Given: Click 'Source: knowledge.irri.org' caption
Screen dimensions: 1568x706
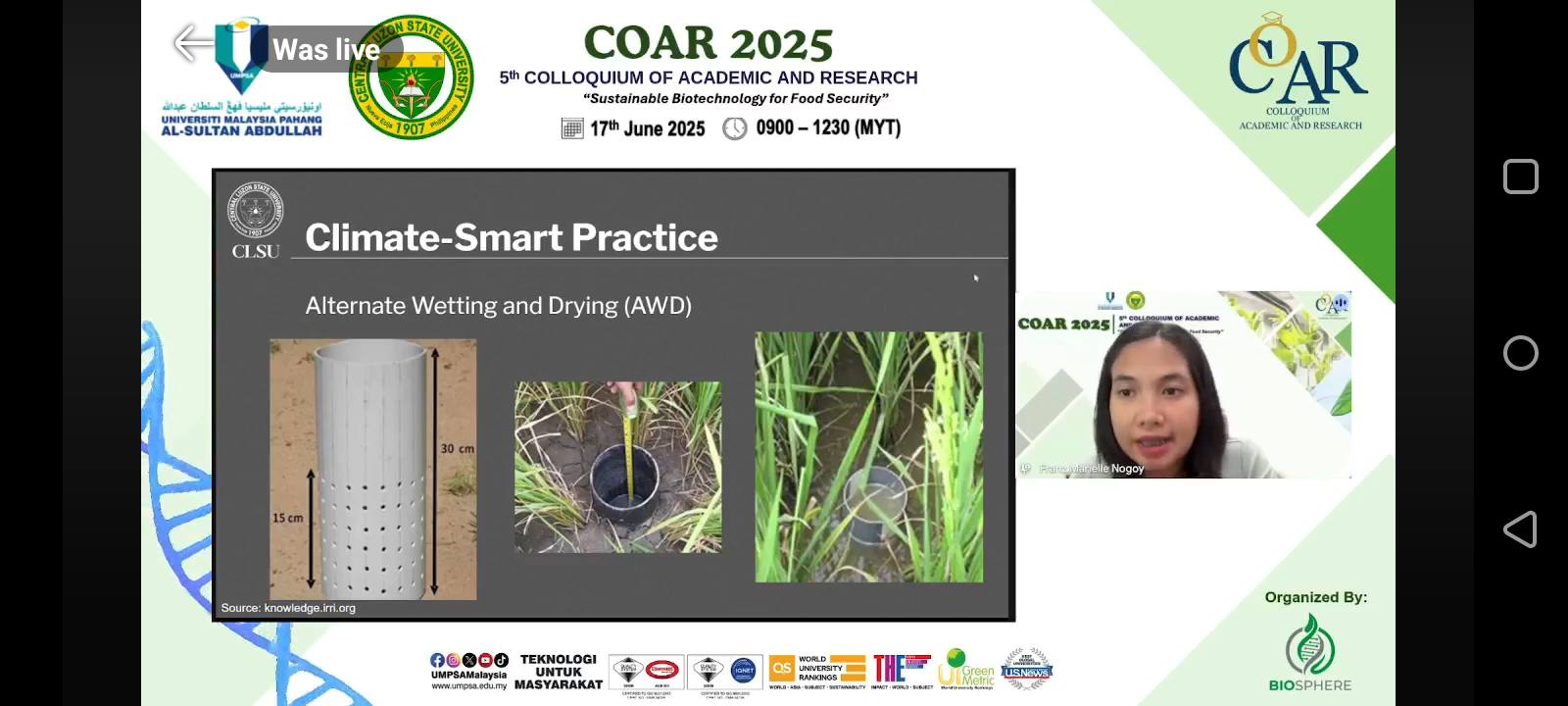Looking at the screenshot, I should (288, 608).
